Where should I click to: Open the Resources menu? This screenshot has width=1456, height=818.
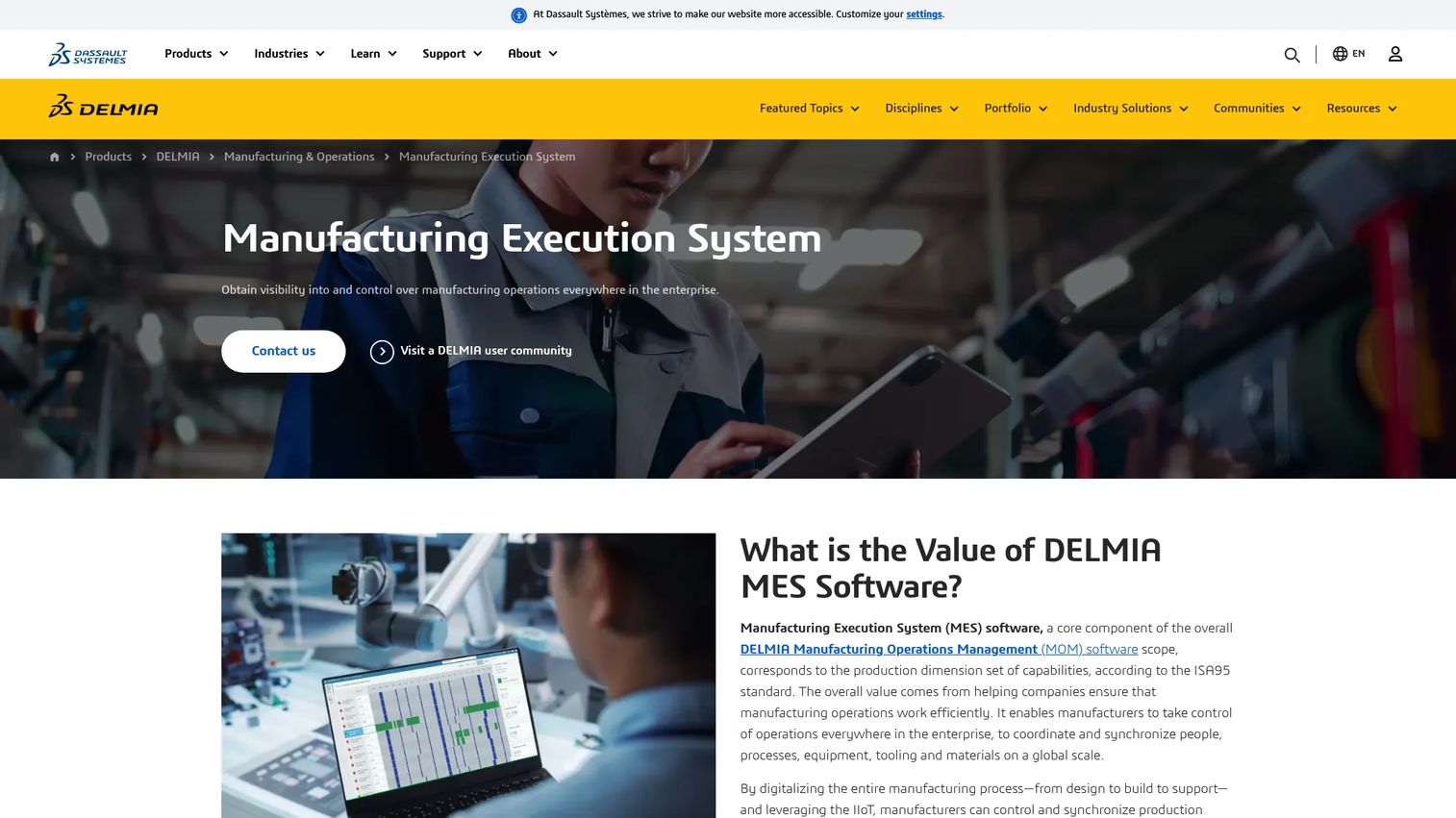(x=1362, y=109)
